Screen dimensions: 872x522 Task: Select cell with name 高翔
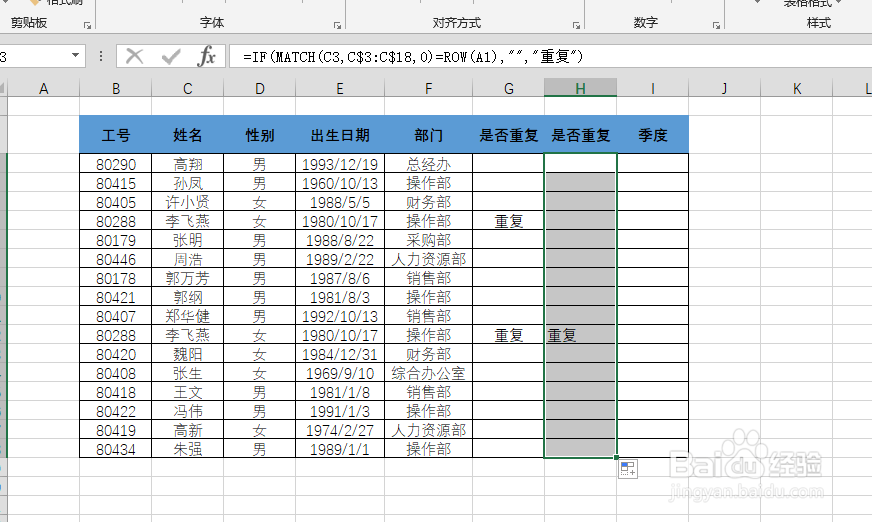pyautogui.click(x=187, y=164)
